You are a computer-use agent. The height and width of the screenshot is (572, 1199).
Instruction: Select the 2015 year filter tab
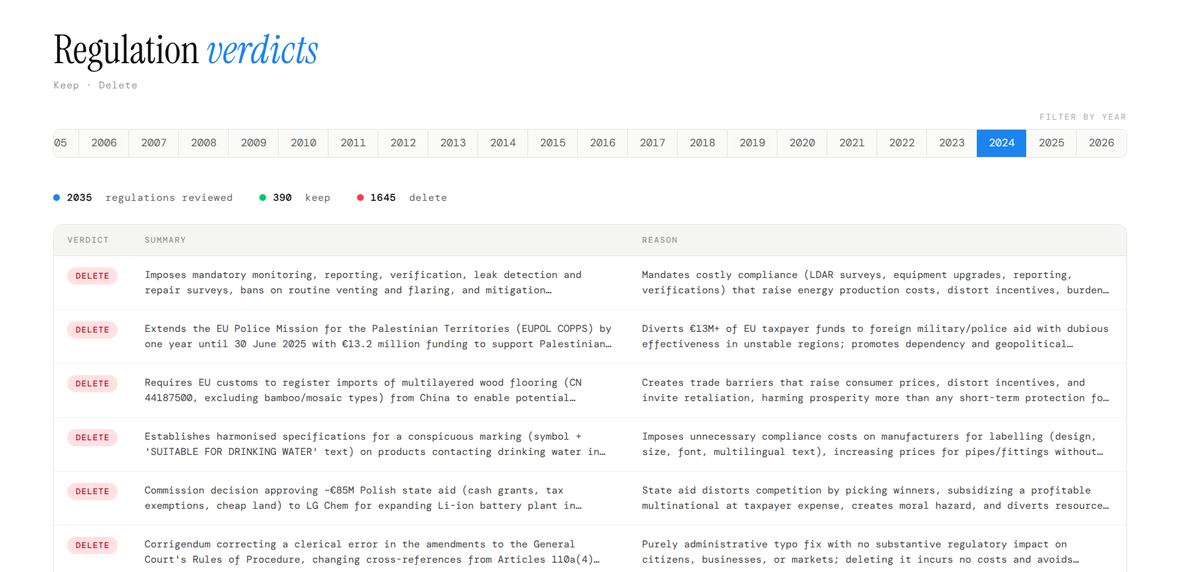[553, 143]
